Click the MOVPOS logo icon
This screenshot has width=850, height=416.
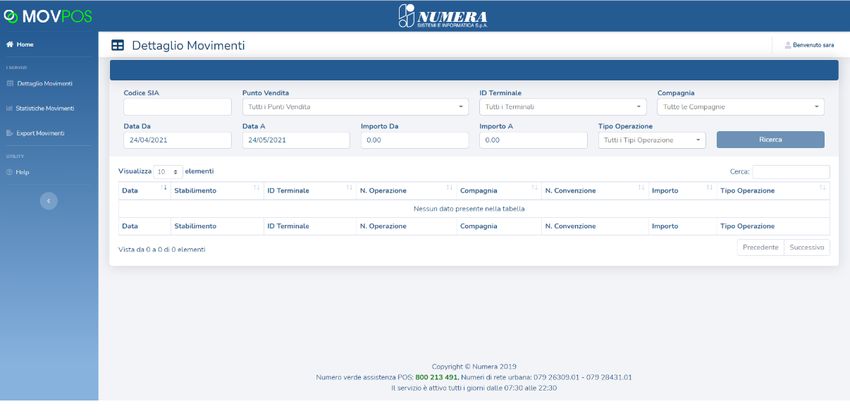(x=10, y=16)
